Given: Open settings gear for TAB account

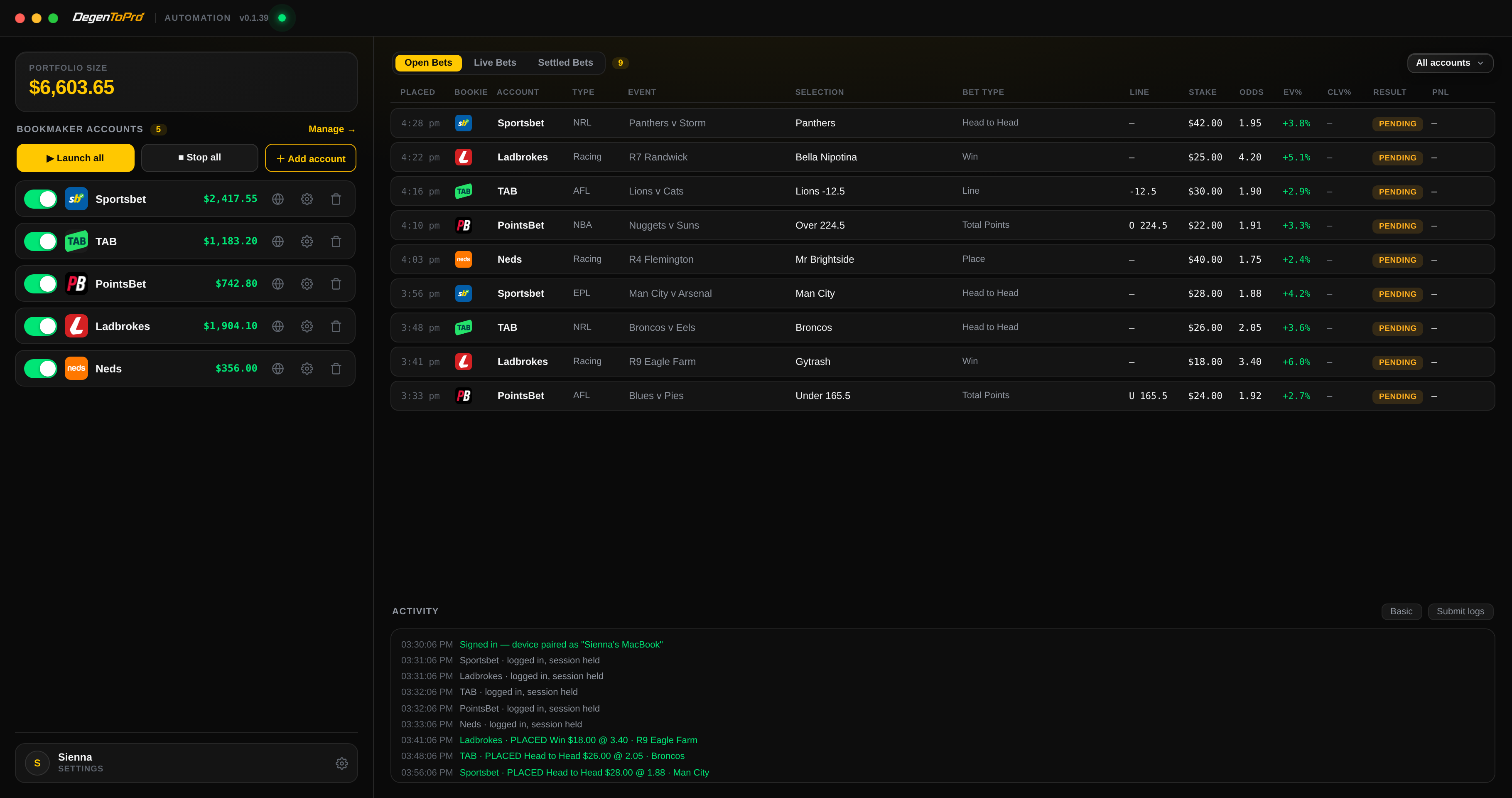Looking at the screenshot, I should point(307,241).
